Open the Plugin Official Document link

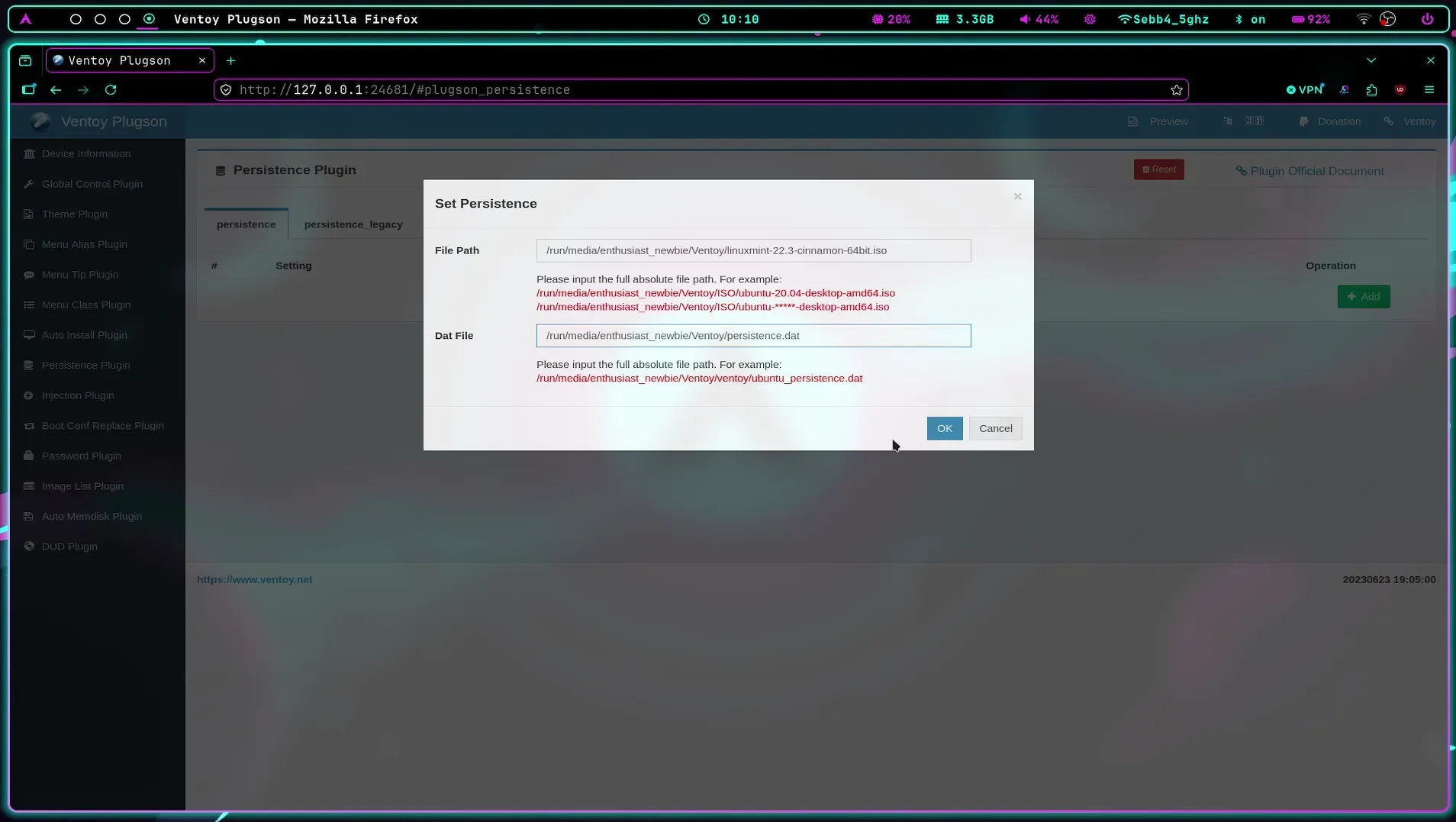point(1309,171)
